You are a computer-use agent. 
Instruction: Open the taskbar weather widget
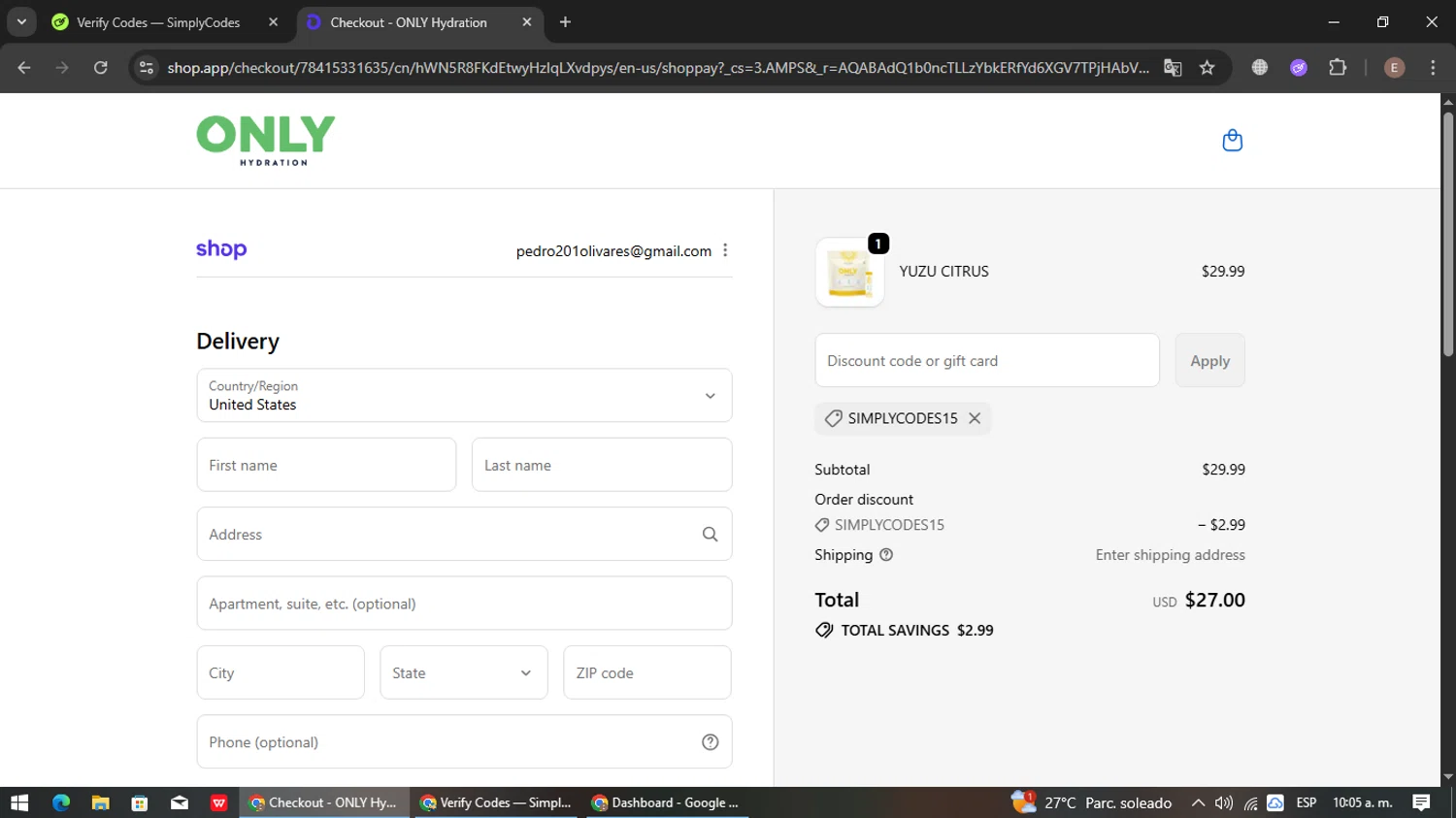[1091, 802]
